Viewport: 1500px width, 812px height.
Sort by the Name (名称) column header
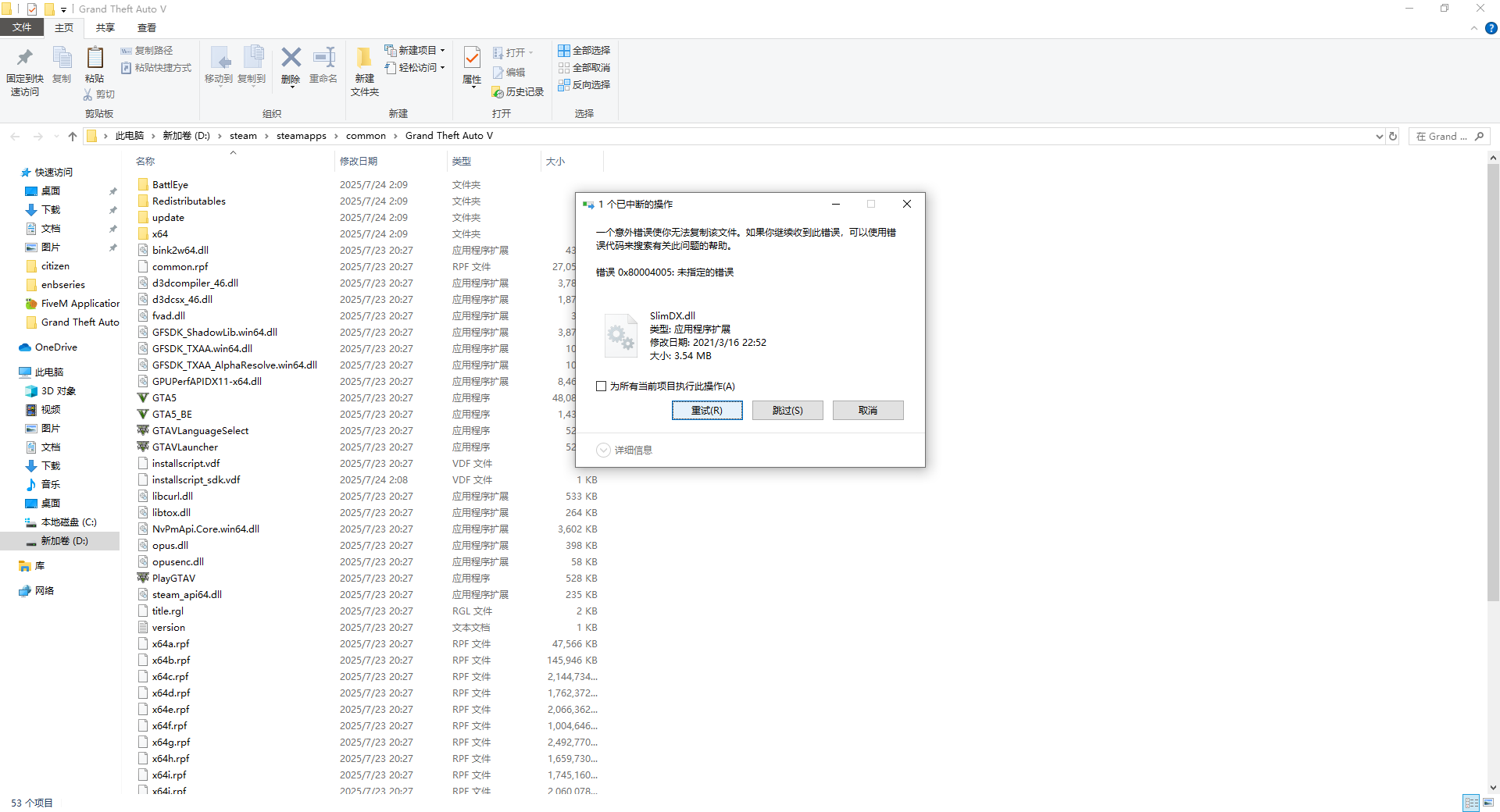point(145,162)
